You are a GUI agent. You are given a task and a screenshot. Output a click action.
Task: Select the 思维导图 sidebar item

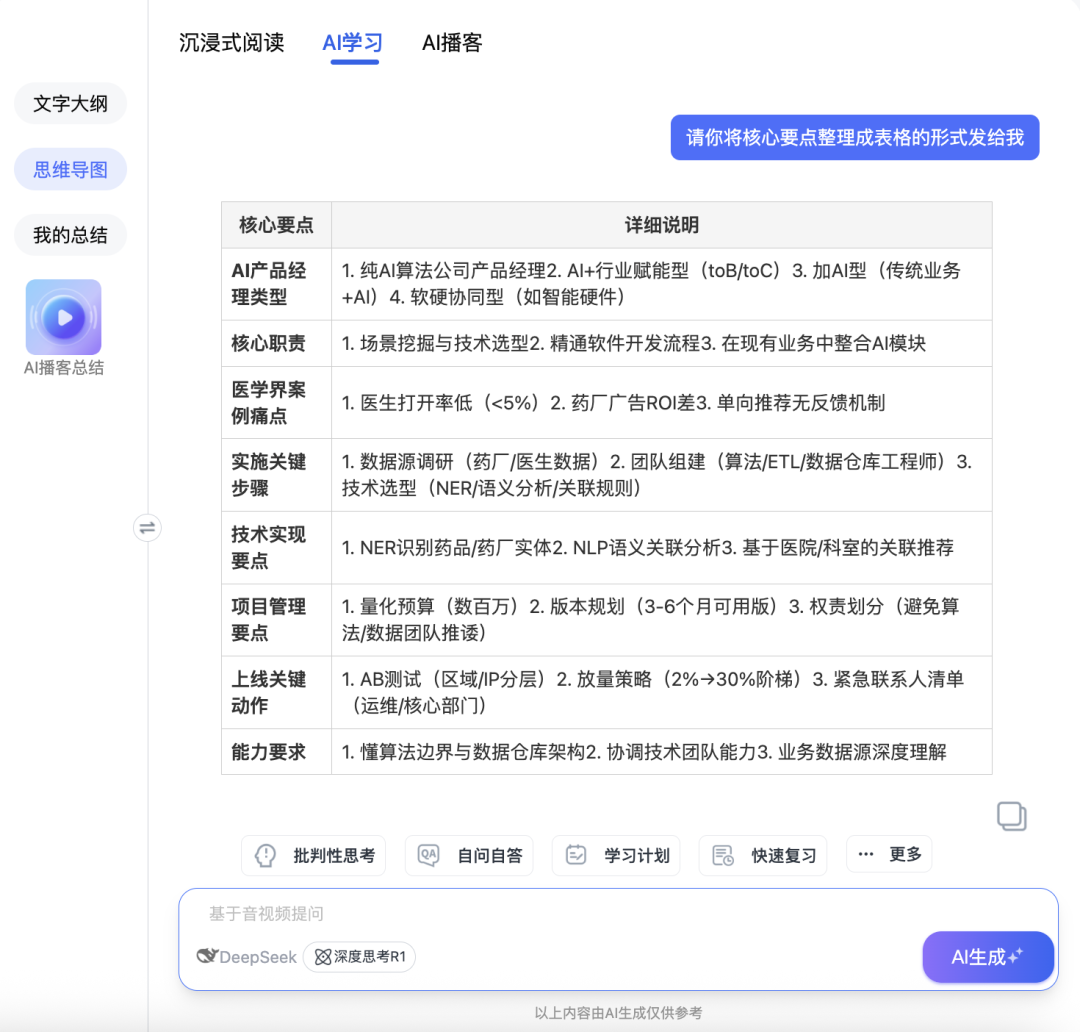pos(70,169)
